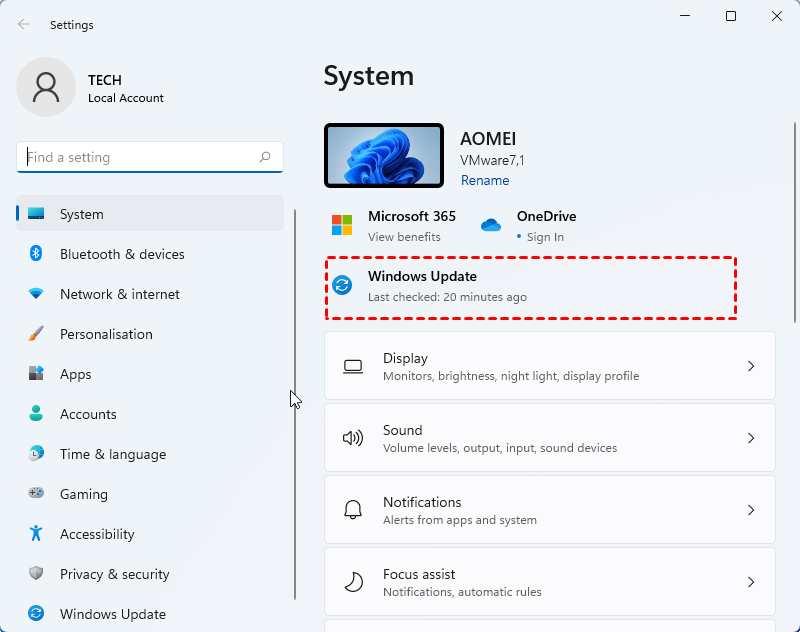Click the Microsoft 365 logo icon
This screenshot has height=632, width=800.
[342, 225]
